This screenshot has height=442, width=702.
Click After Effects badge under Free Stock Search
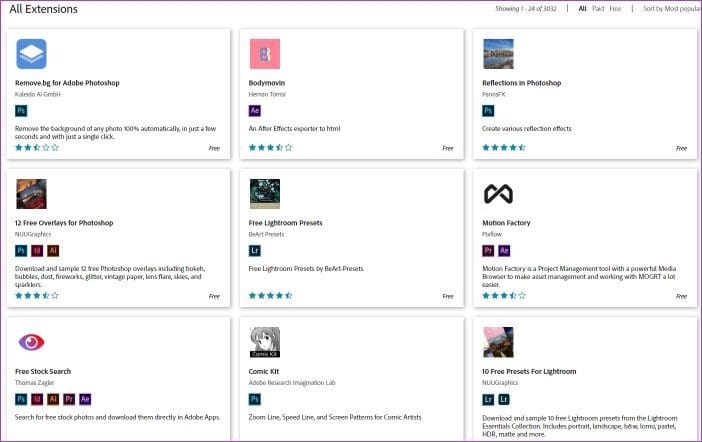point(85,399)
